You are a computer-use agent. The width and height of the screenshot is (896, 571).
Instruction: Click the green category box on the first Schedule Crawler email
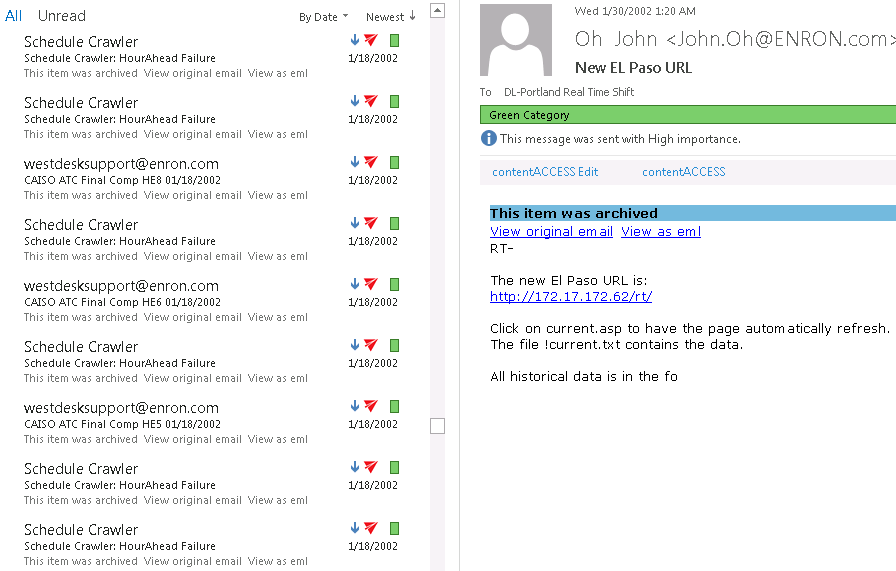pos(394,41)
